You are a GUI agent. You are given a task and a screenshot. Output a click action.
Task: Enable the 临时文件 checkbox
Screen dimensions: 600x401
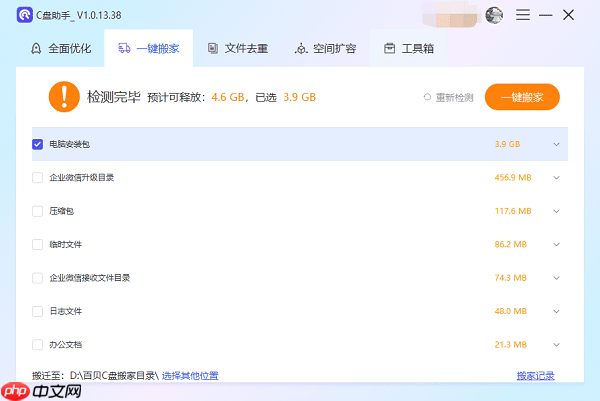(38, 245)
